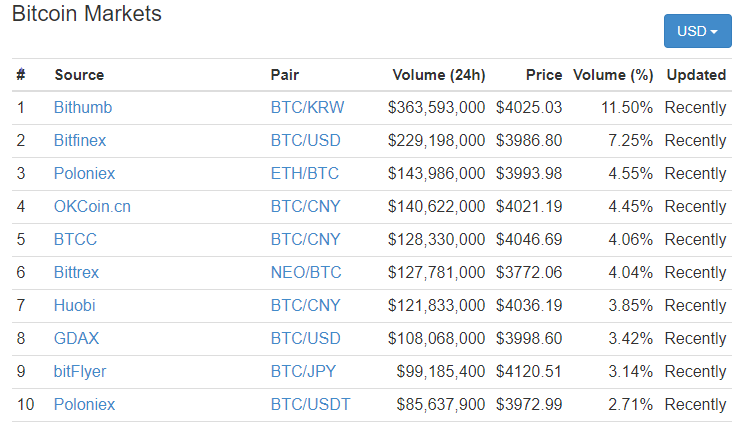Open the Poloniex link in row 3
This screenshot has width=742, height=430.
[84, 173]
